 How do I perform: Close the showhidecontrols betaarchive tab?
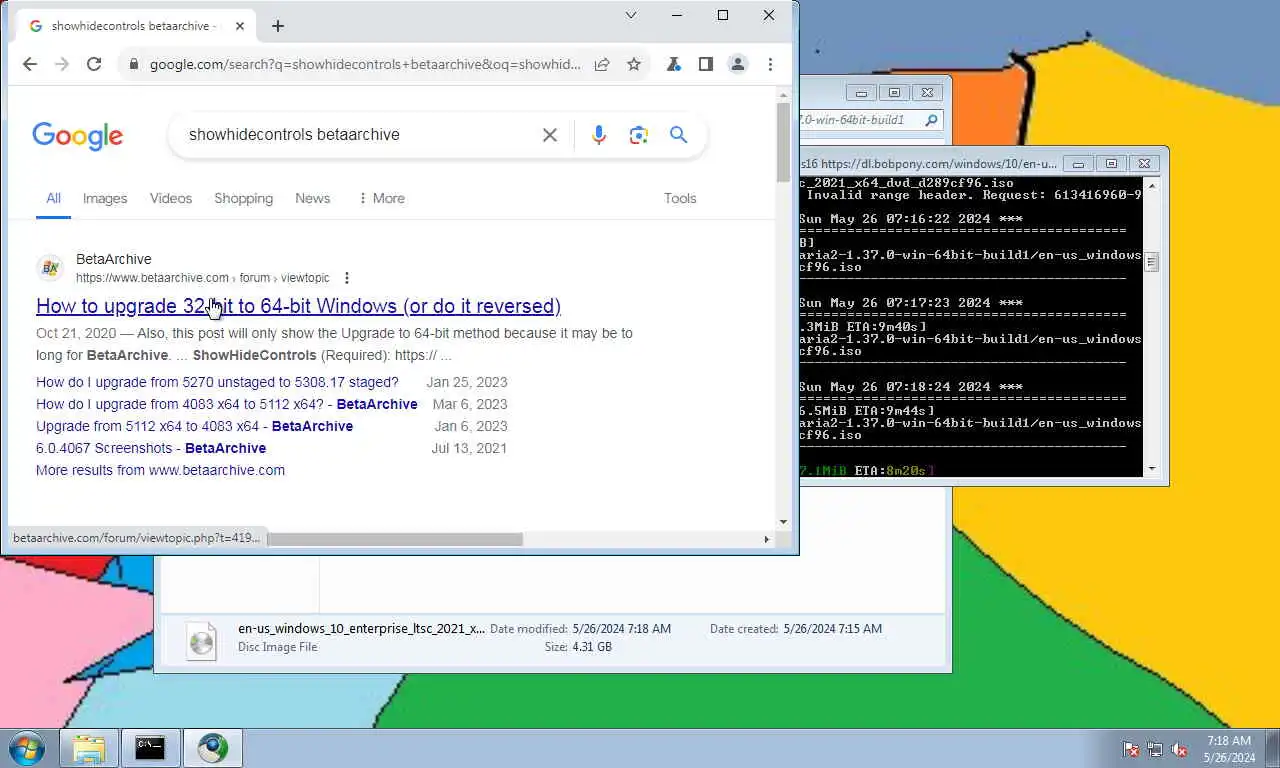tap(240, 26)
